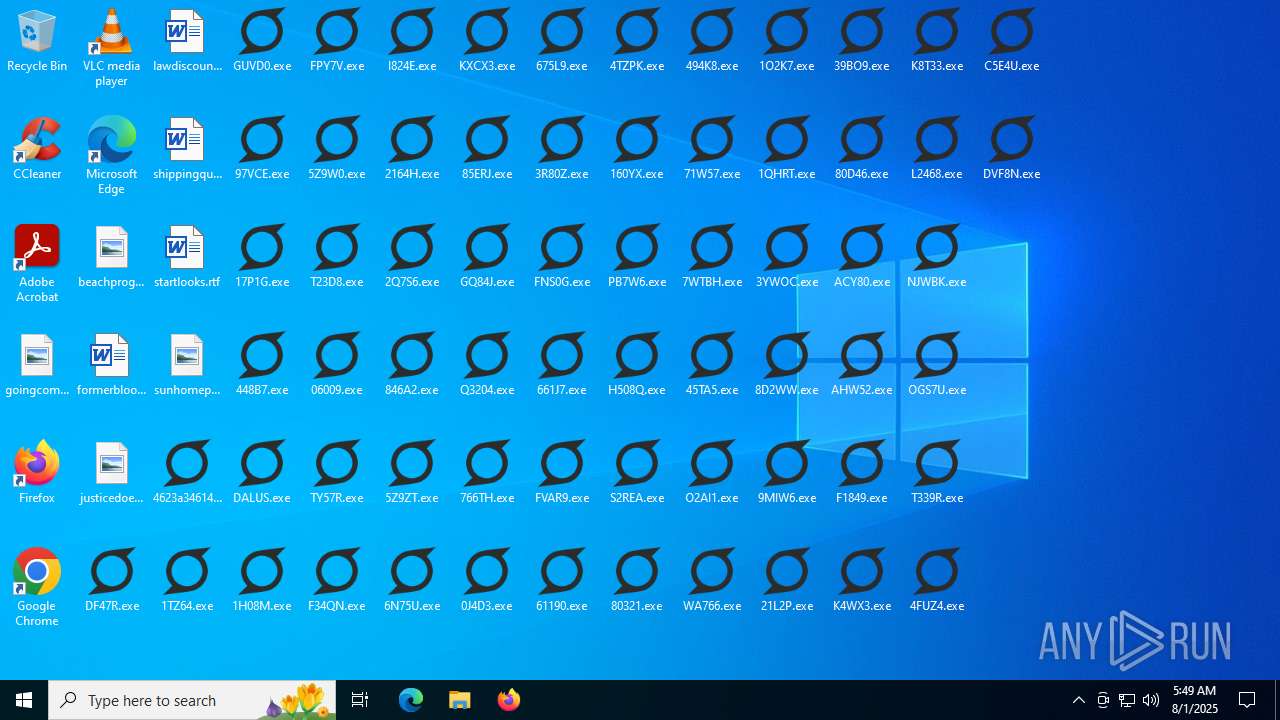Open Firefox from the taskbar
Viewport: 1280px width, 720px height.
click(509, 700)
